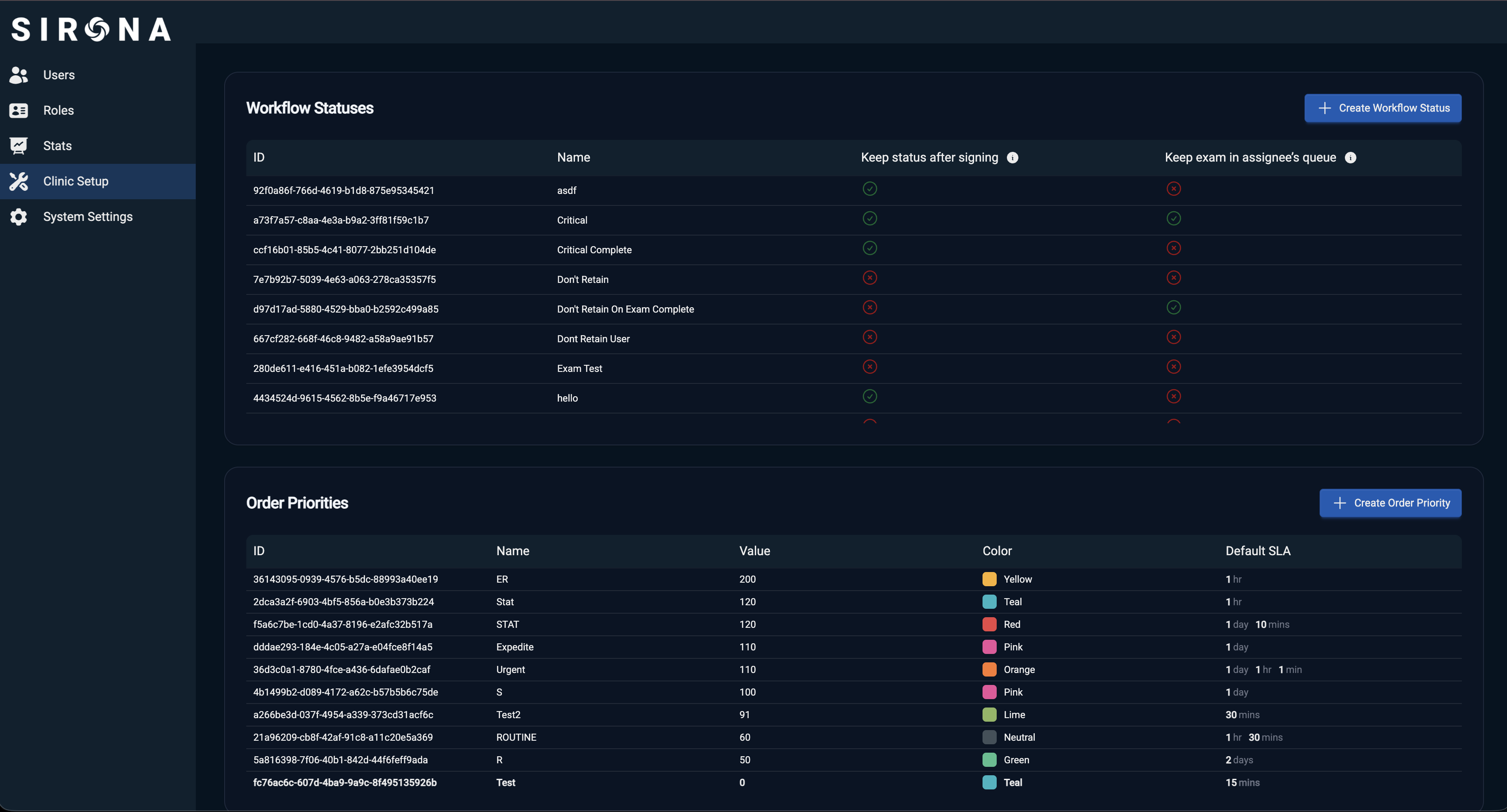Toggle Critical Complete keep status after signing
The height and width of the screenshot is (812, 1507).
870,248
